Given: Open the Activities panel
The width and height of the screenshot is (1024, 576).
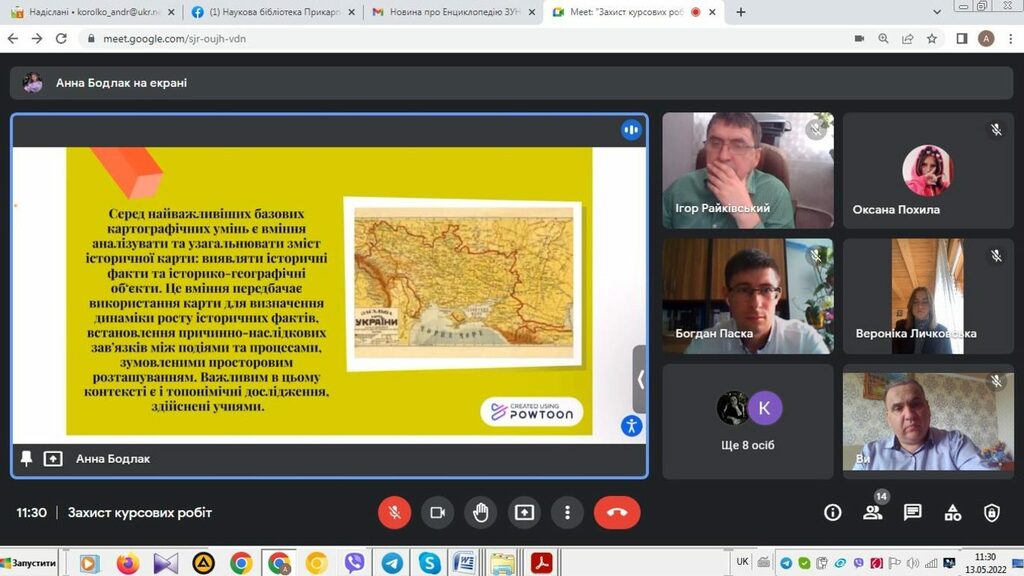Looking at the screenshot, I should point(952,513).
